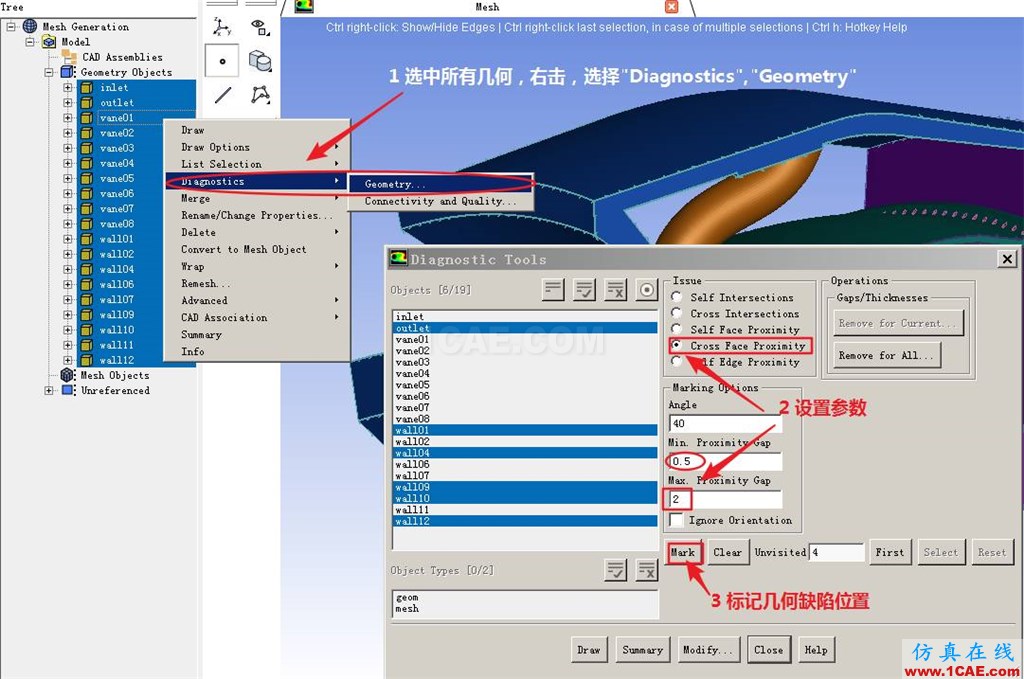Image resolution: width=1024 pixels, height=679 pixels.
Task: Click the circular pick icon above Objects
Action: [647, 289]
